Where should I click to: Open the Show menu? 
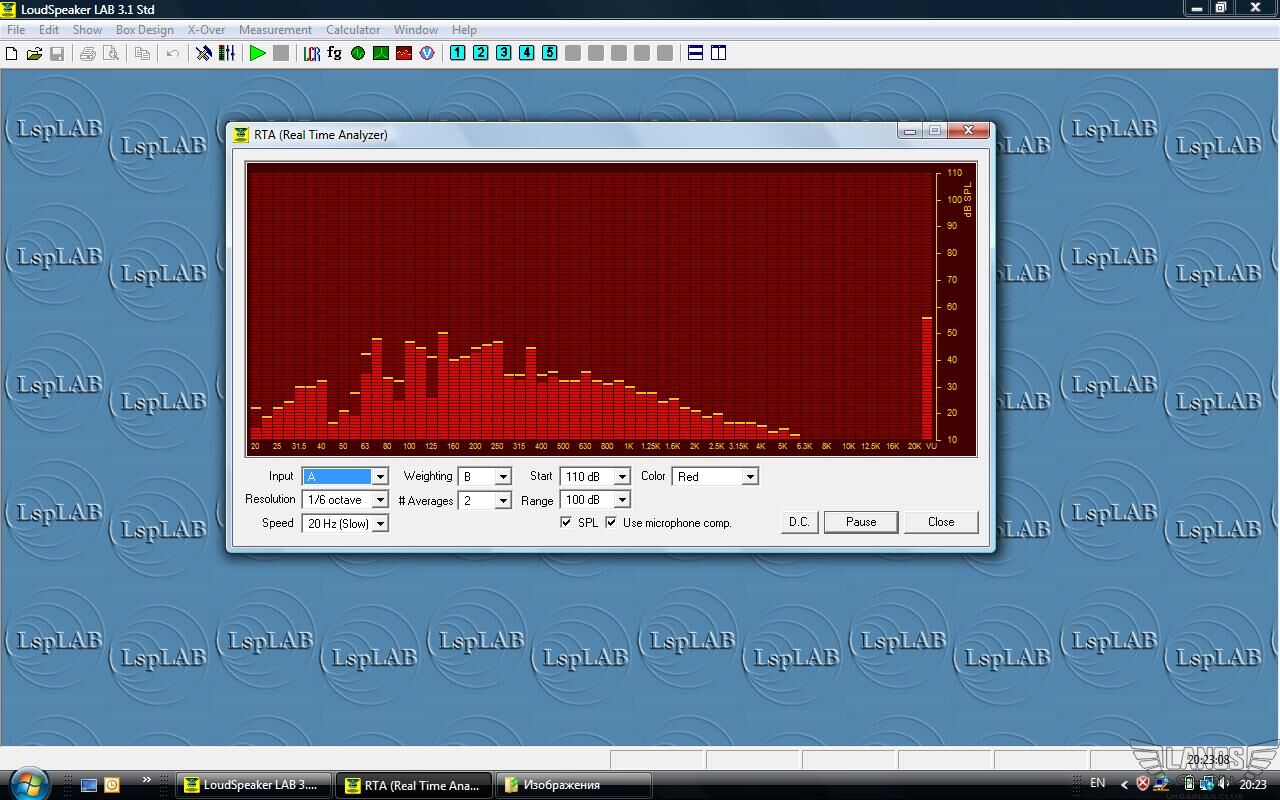click(87, 30)
